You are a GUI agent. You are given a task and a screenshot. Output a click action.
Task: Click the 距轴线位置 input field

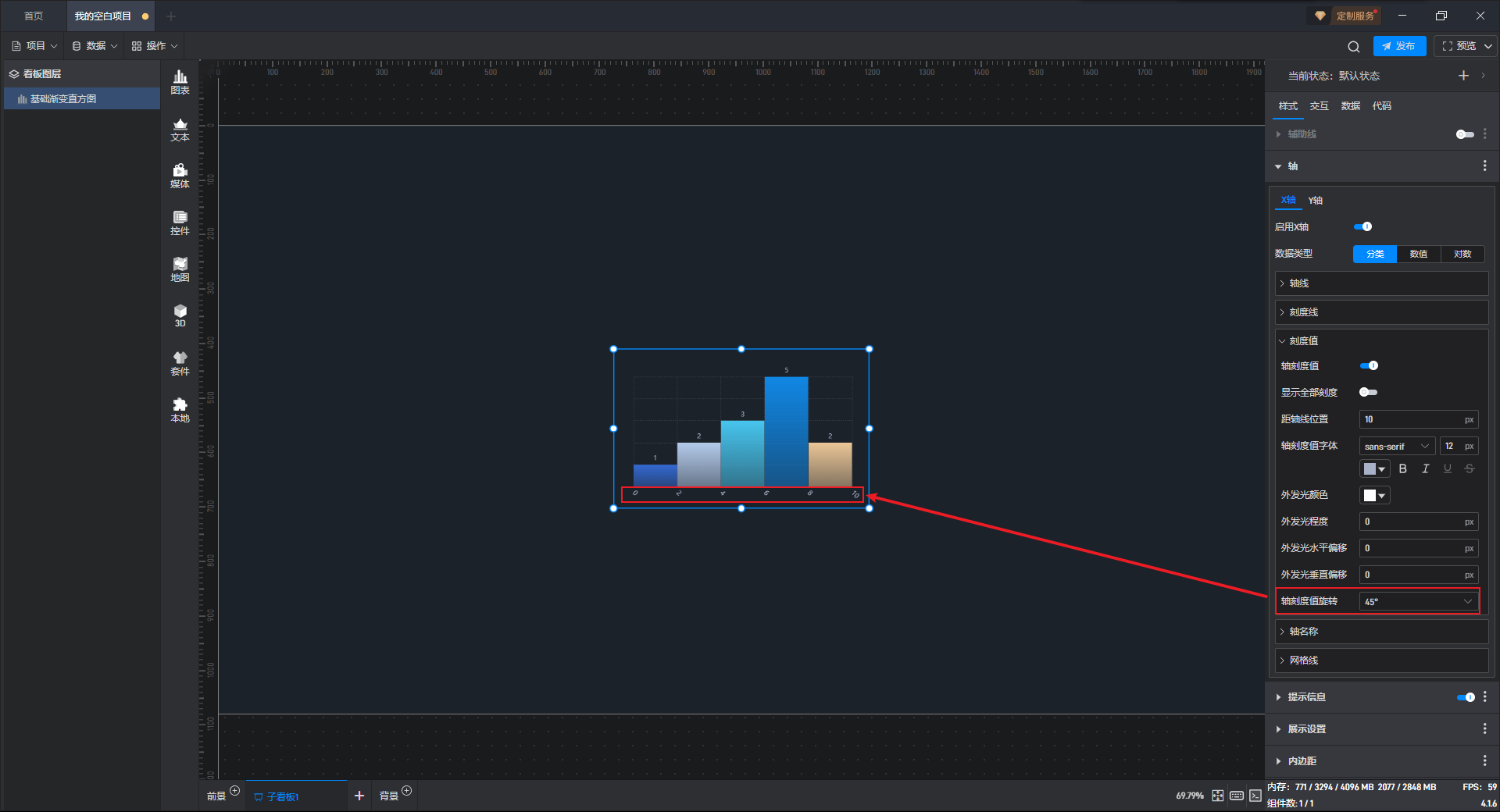point(1419,419)
